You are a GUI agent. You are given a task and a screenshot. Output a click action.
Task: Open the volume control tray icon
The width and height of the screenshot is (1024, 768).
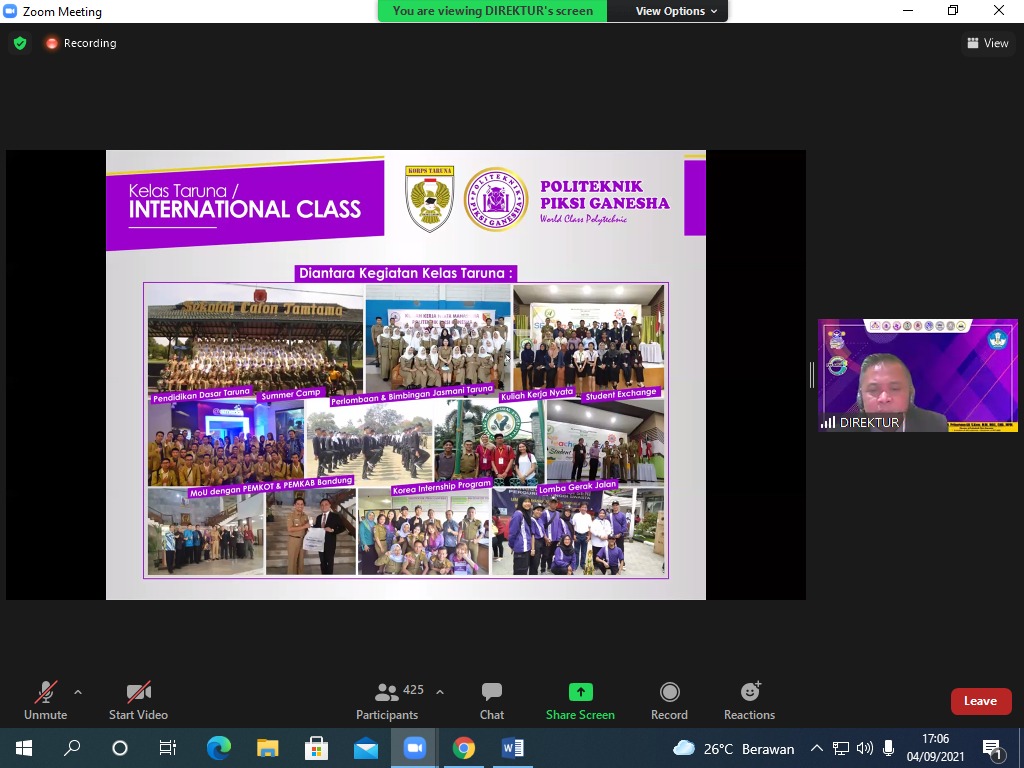click(865, 748)
